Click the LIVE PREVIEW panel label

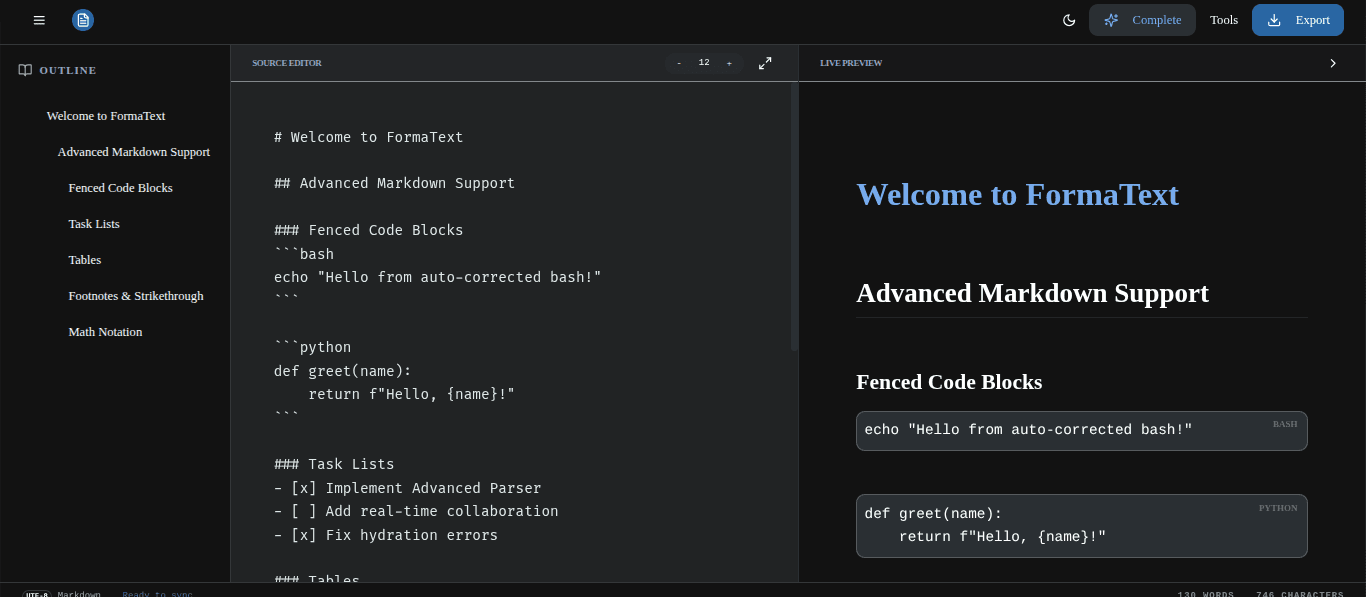click(x=851, y=63)
